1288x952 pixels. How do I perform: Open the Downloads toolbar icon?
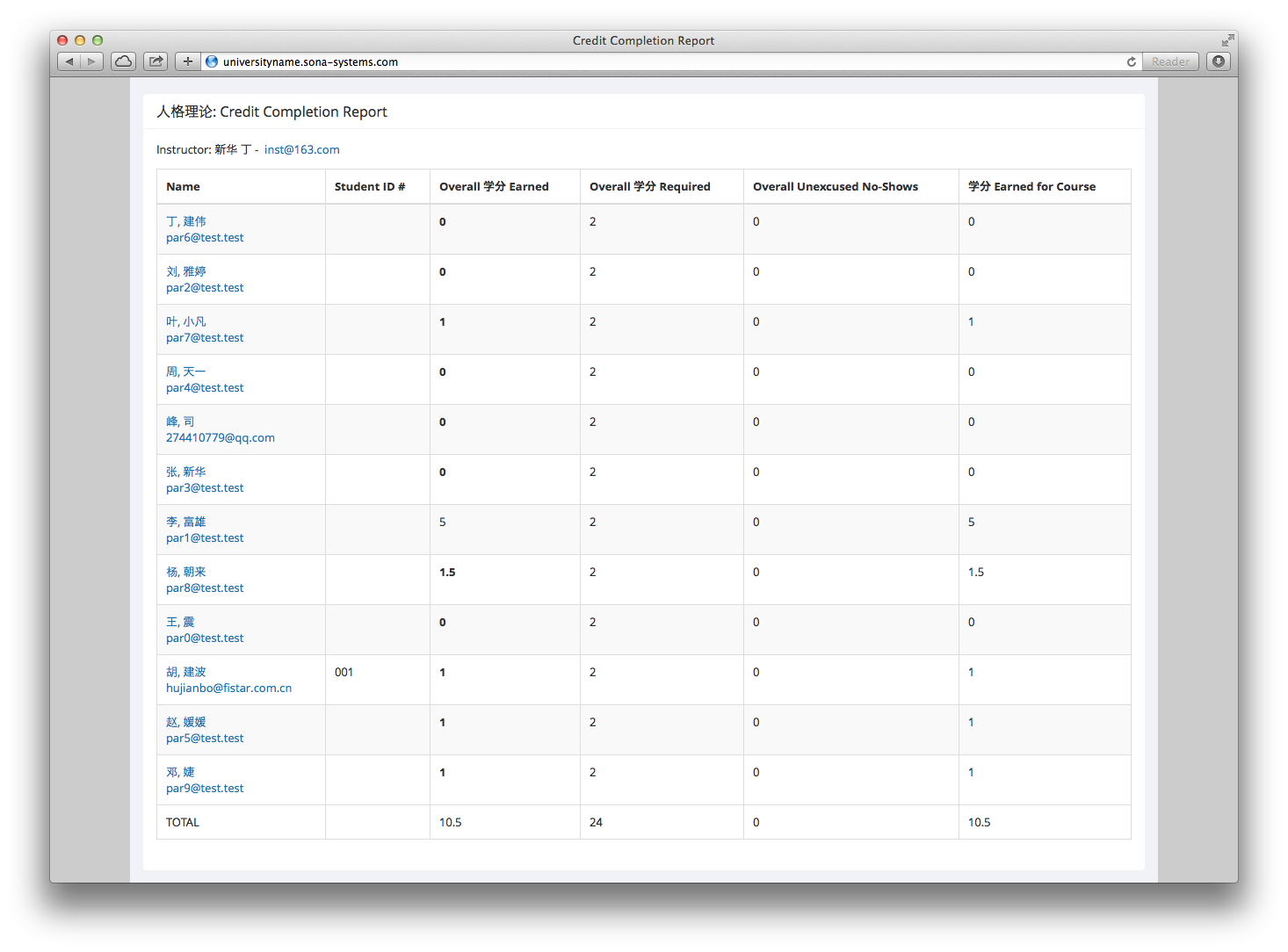(1219, 61)
